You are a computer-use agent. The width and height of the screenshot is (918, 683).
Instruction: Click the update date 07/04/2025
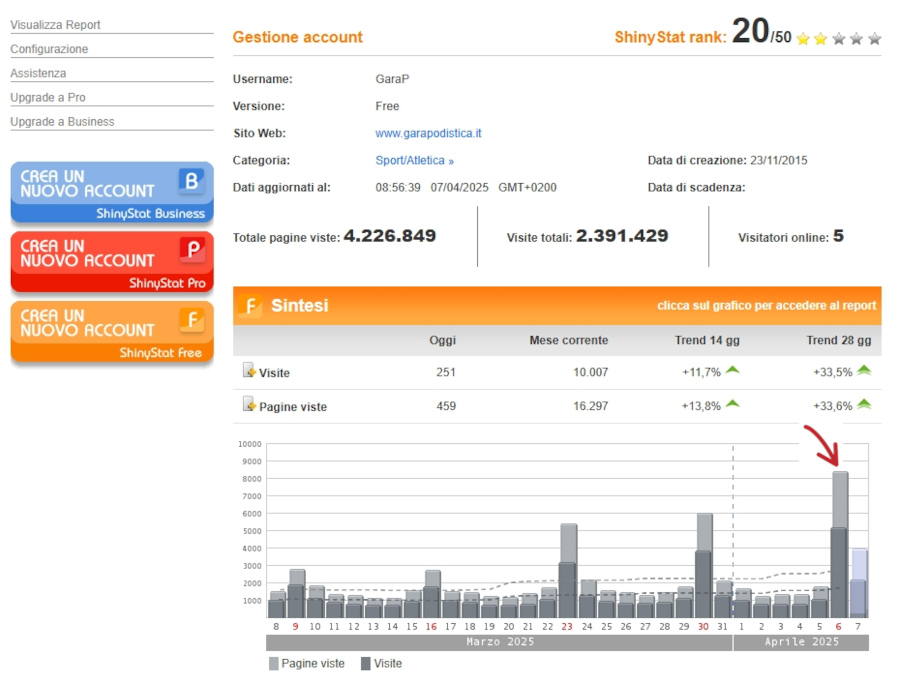coord(459,188)
